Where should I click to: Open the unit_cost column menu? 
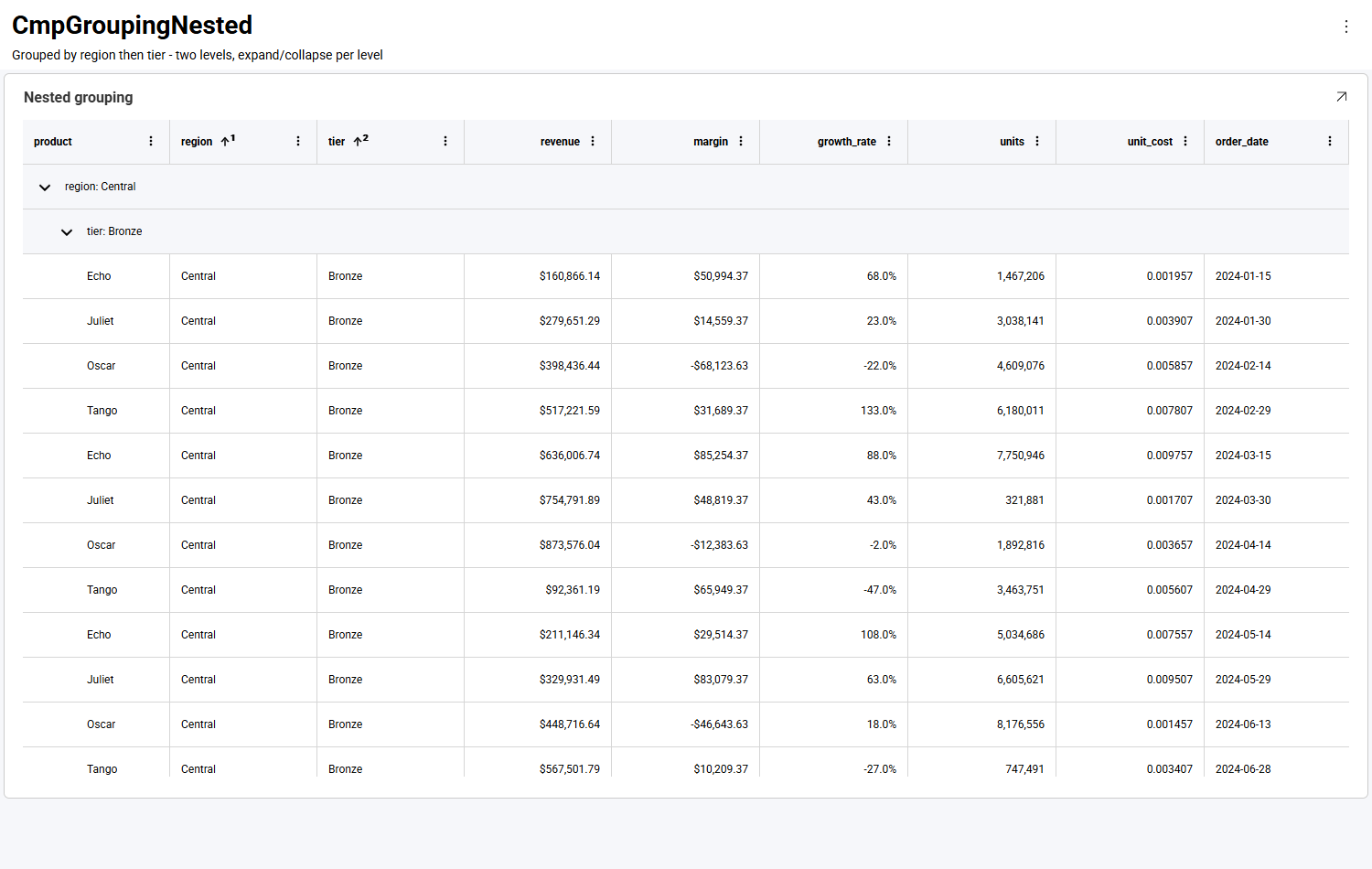(1185, 142)
